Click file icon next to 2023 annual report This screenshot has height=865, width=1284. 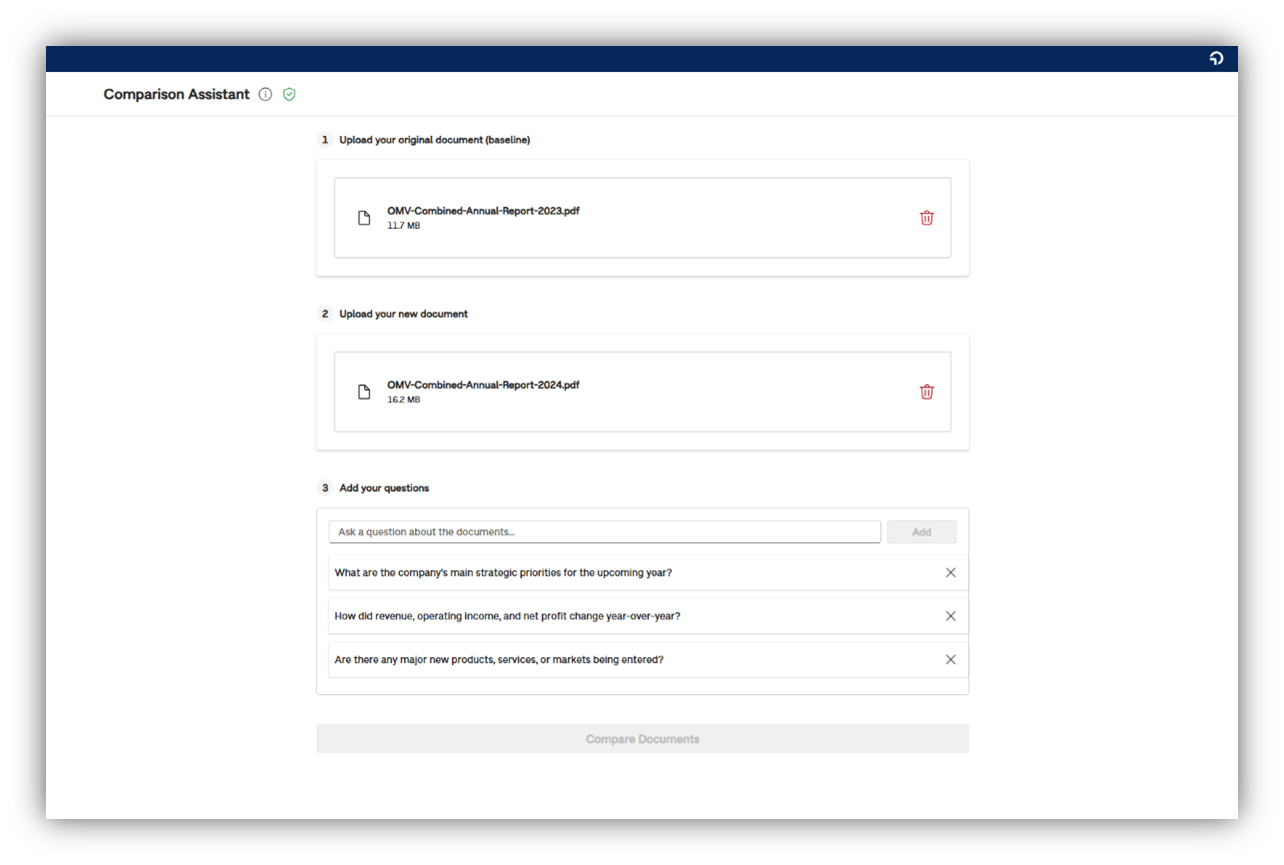(364, 218)
